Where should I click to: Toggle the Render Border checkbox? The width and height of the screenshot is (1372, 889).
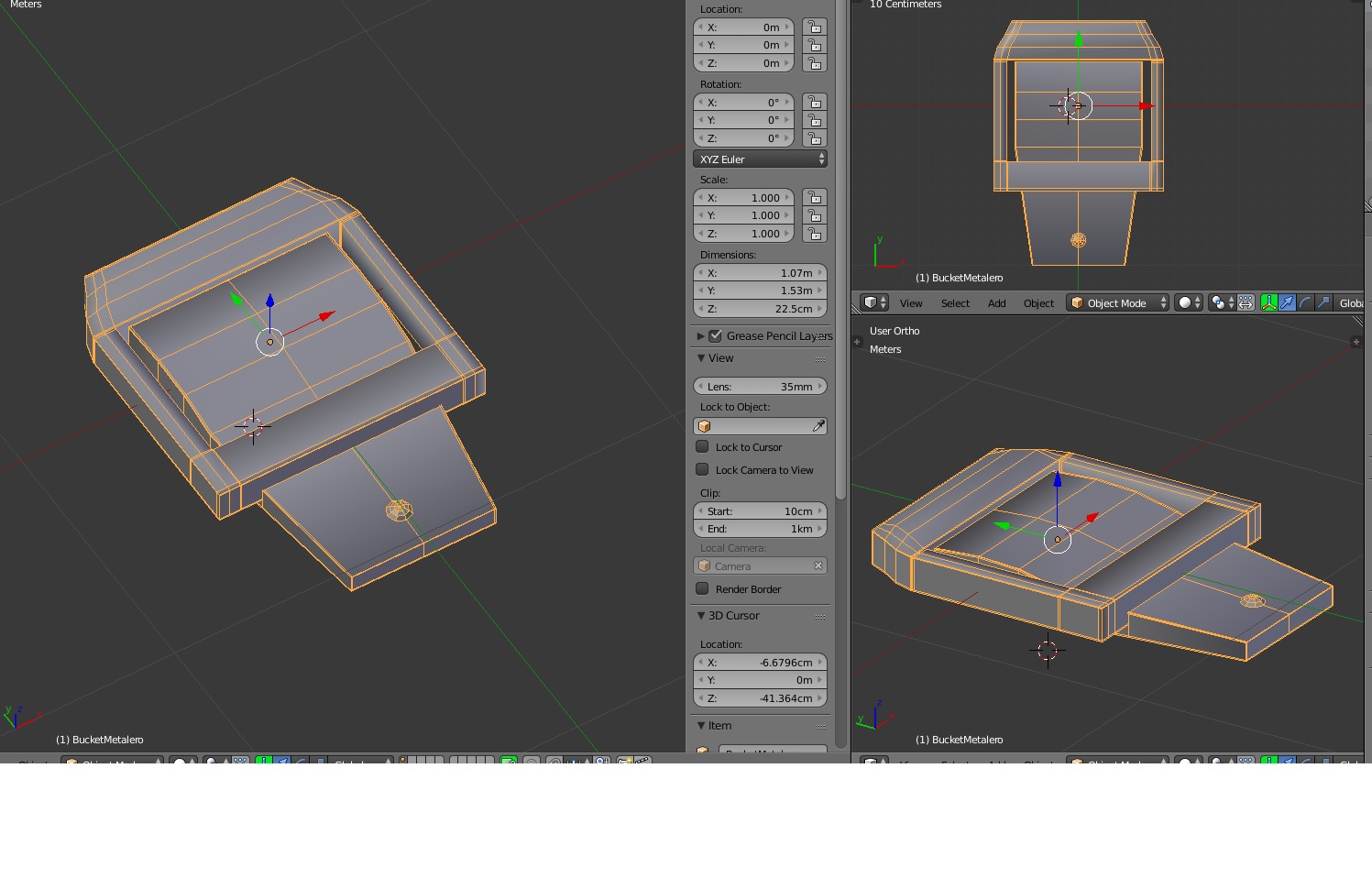[x=702, y=589]
